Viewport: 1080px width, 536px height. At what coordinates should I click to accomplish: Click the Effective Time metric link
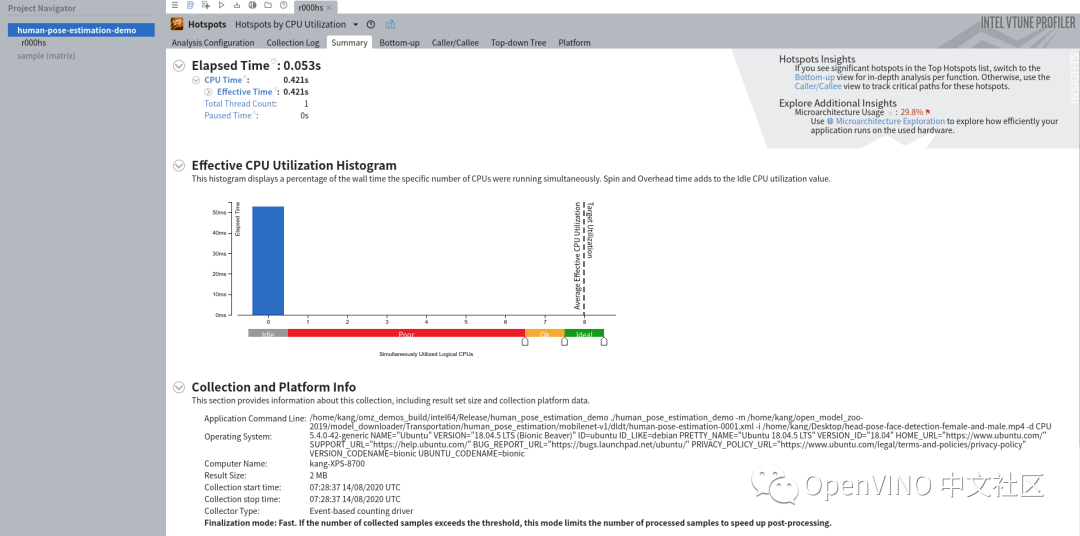tap(245, 92)
